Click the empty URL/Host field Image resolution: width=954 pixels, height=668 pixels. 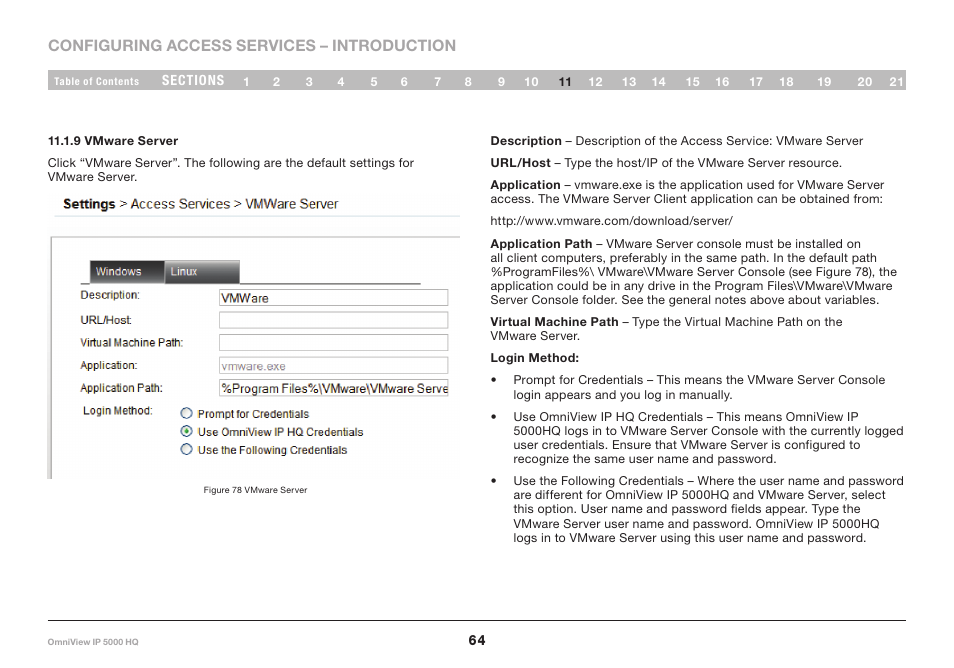333,320
